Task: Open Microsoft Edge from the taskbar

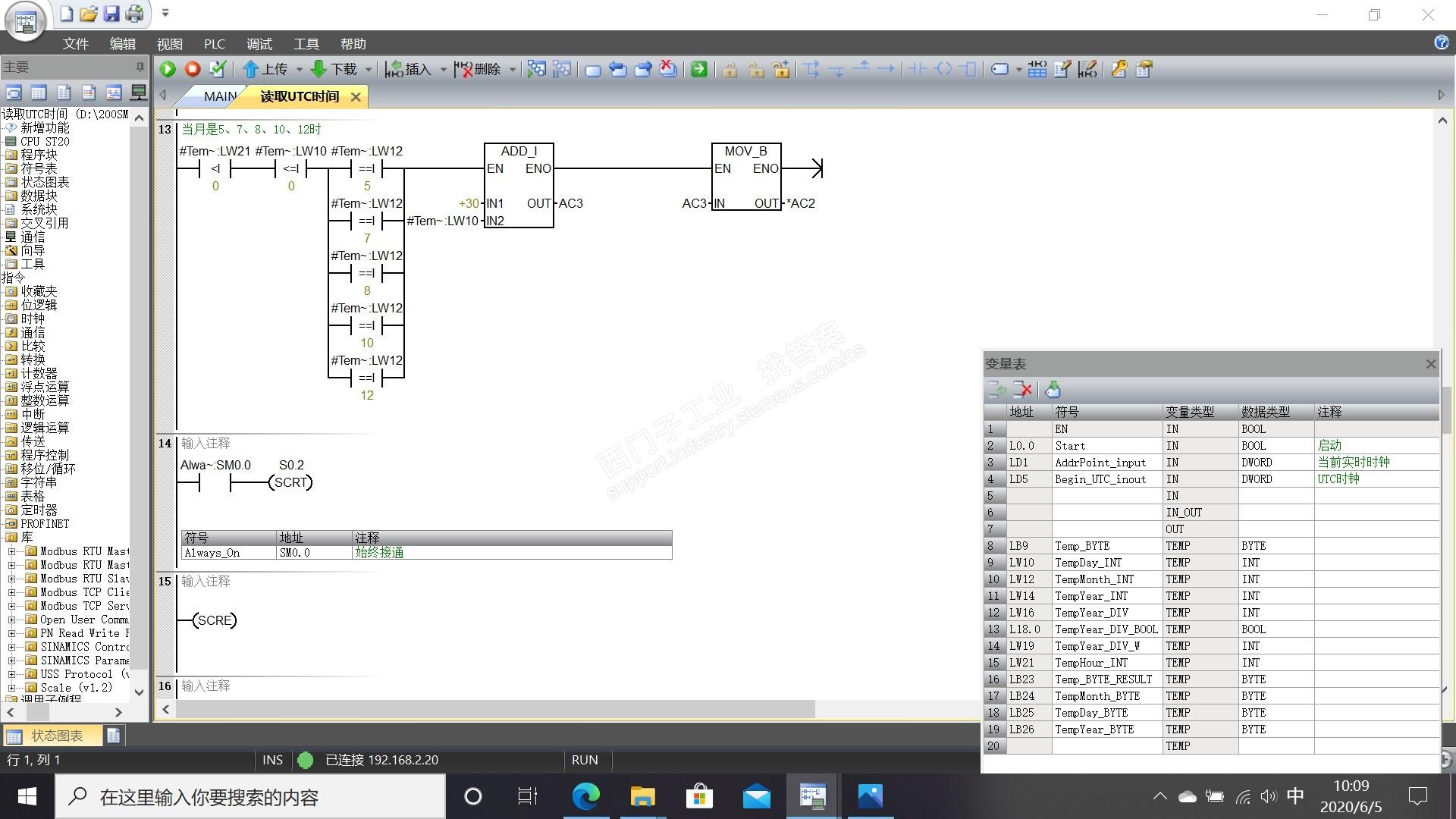Action: (x=585, y=796)
